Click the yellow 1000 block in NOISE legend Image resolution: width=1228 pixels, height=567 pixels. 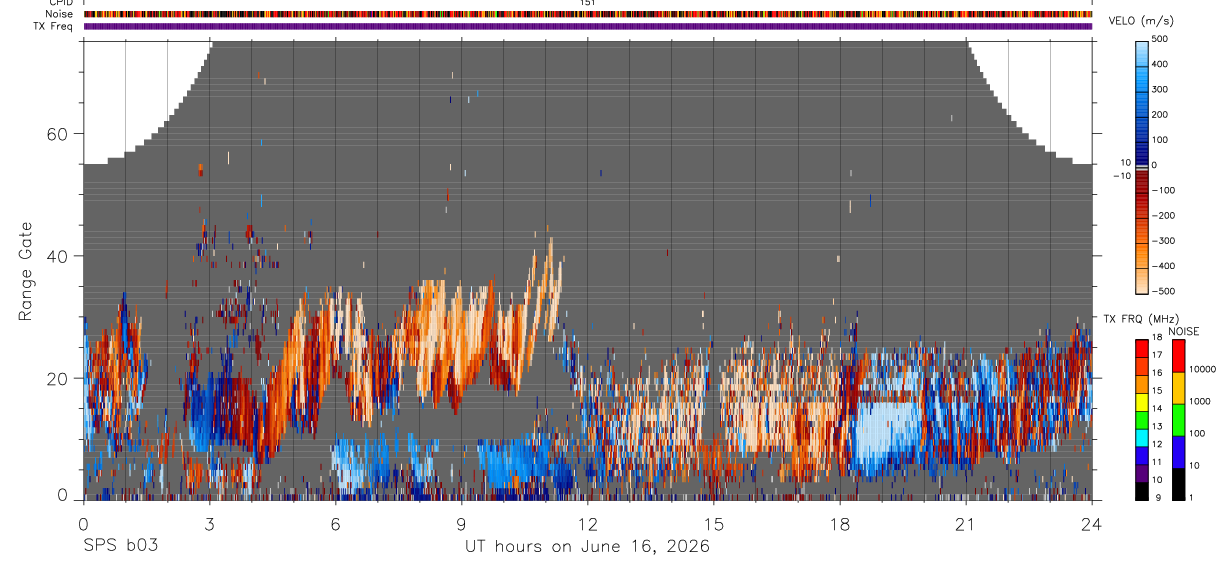click(x=1178, y=388)
